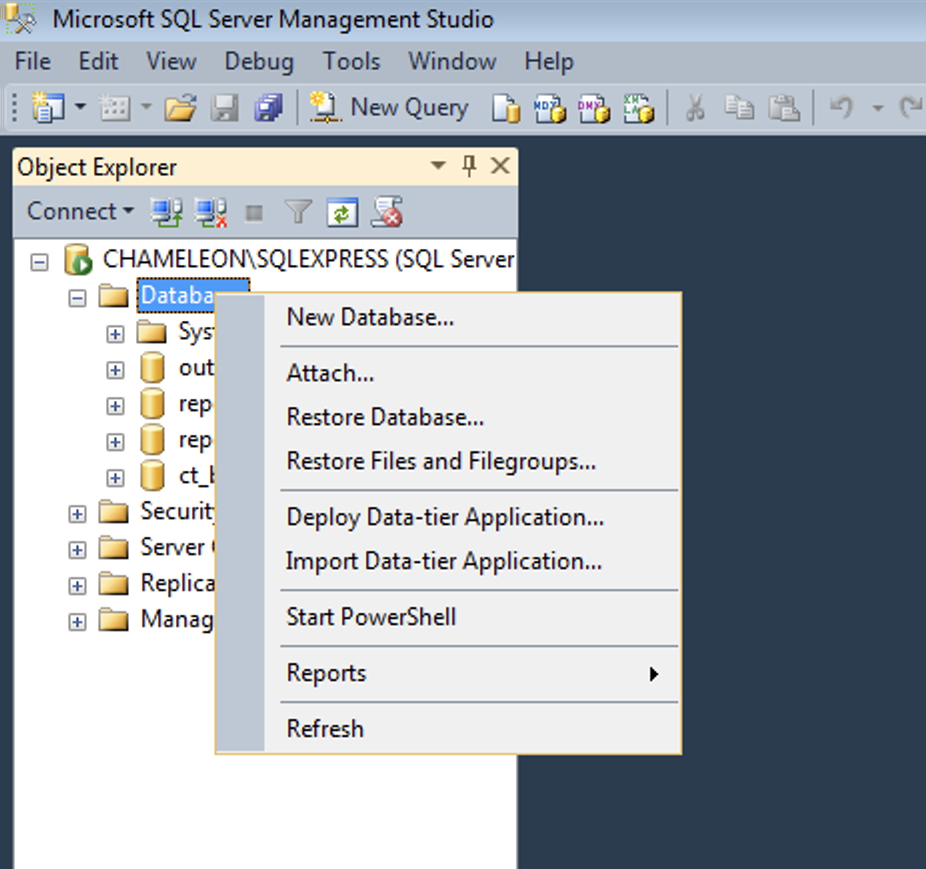Open the Tools menu
The image size is (926, 869).
(x=351, y=61)
